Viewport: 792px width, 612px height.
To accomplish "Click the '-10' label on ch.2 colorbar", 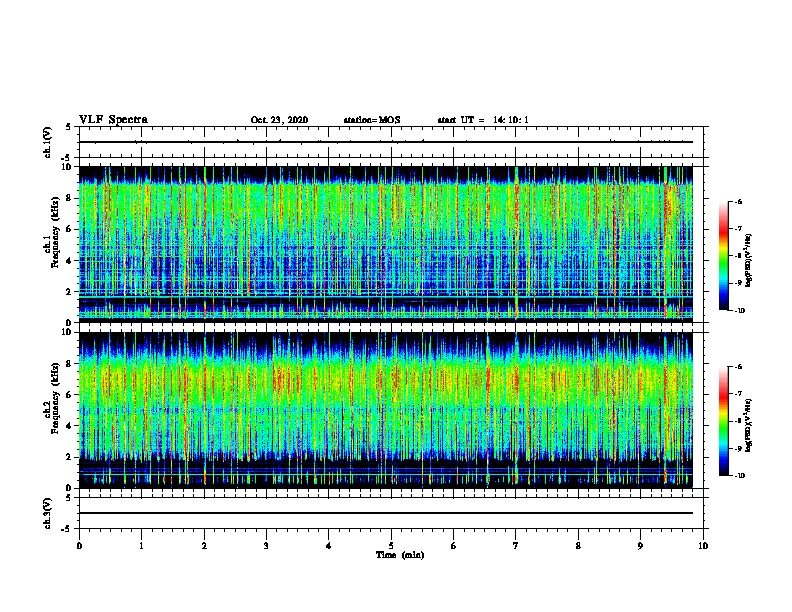I will pos(739,476).
